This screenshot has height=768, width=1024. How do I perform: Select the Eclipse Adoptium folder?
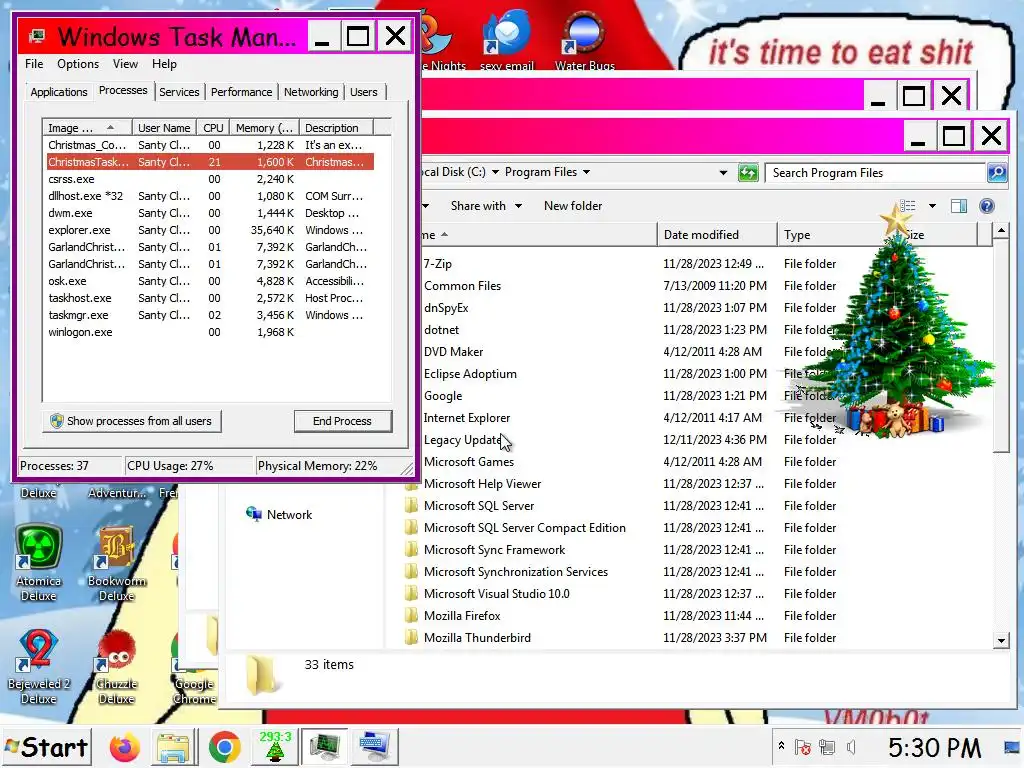pos(470,374)
